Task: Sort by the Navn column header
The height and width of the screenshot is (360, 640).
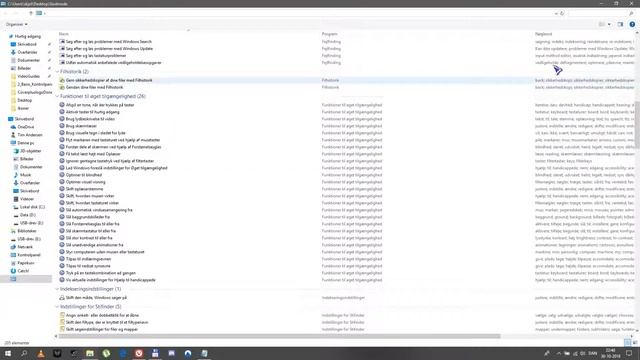Action: 64,34
